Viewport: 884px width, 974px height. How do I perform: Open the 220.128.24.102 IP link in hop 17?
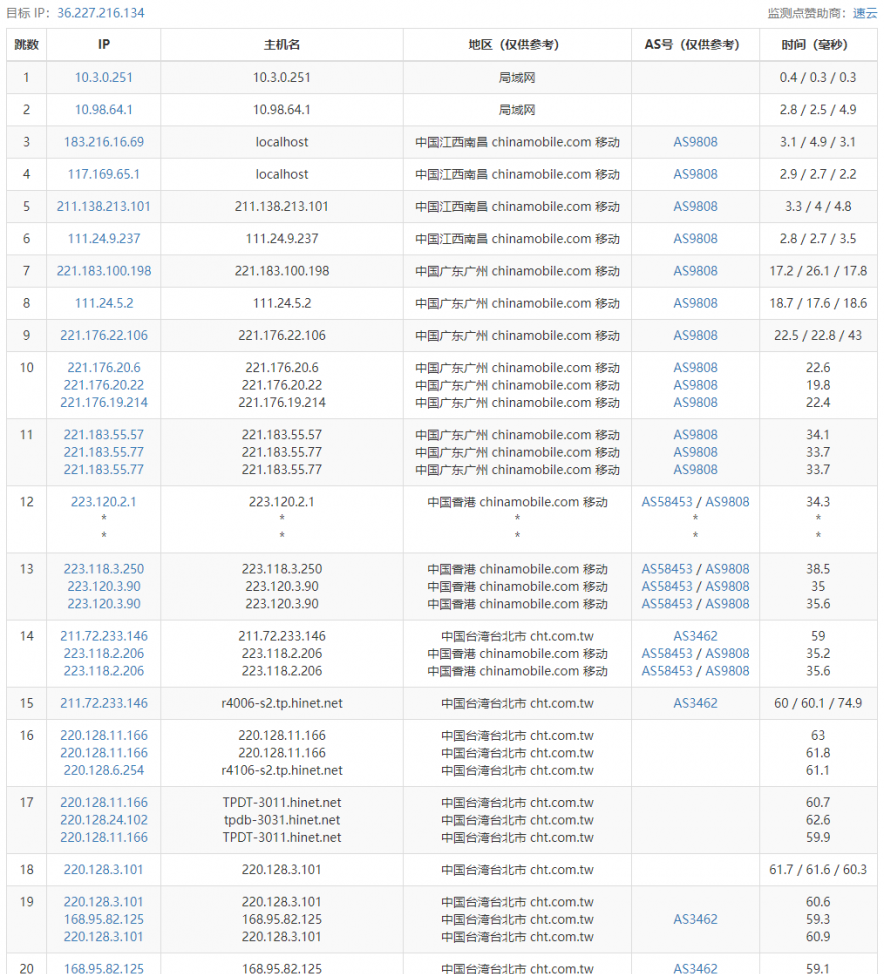(104, 820)
